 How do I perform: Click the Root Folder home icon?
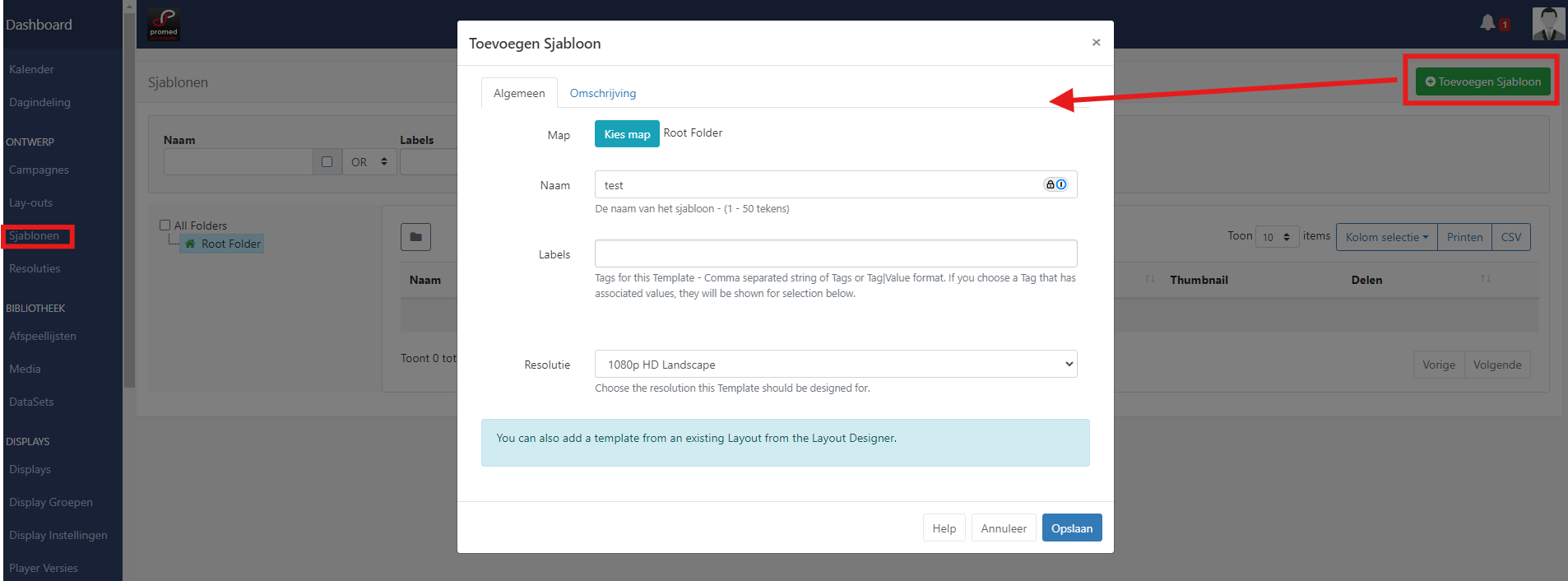(x=190, y=244)
